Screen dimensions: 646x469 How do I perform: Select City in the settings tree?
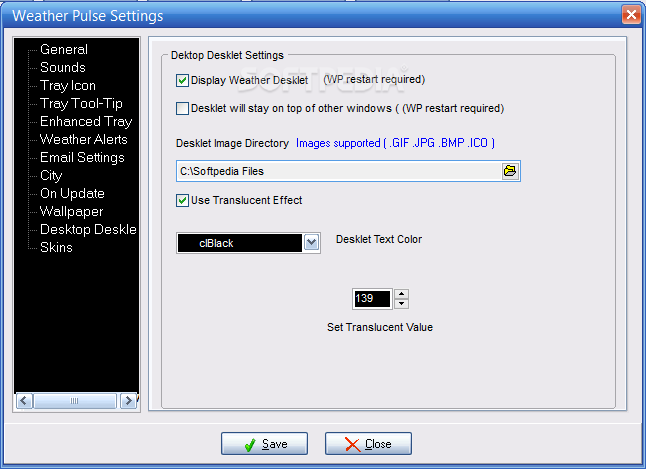click(51, 176)
